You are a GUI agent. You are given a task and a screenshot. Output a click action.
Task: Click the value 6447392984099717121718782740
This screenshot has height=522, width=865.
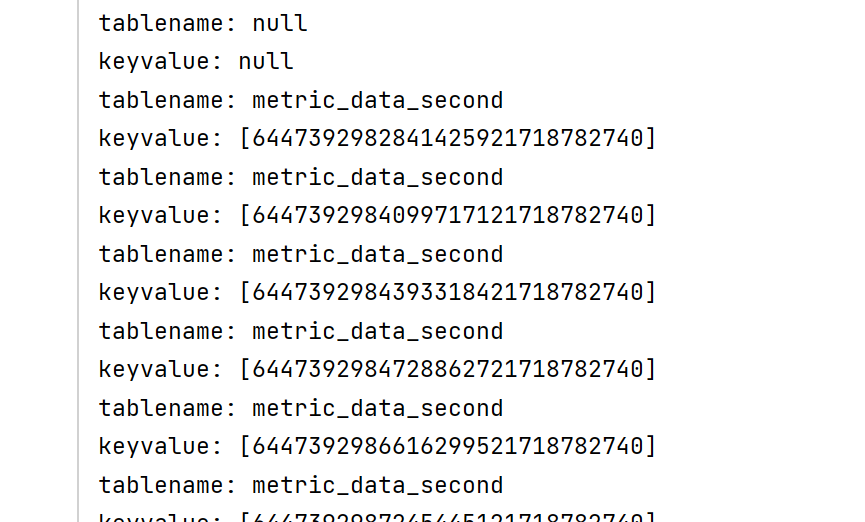(x=448, y=215)
